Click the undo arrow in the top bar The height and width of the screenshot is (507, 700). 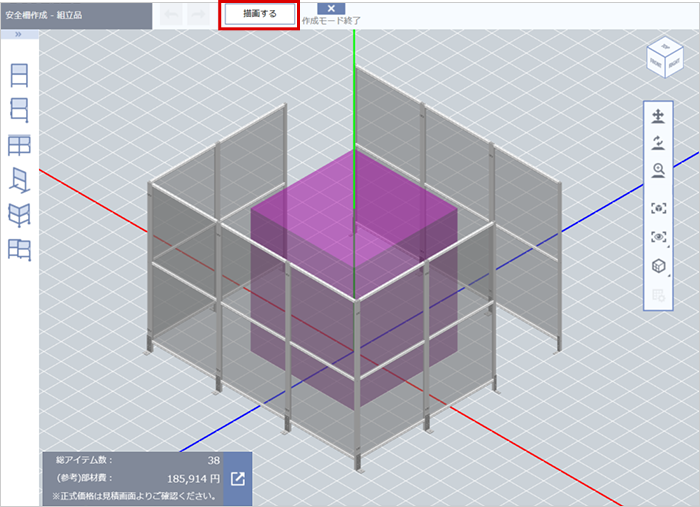tap(172, 15)
